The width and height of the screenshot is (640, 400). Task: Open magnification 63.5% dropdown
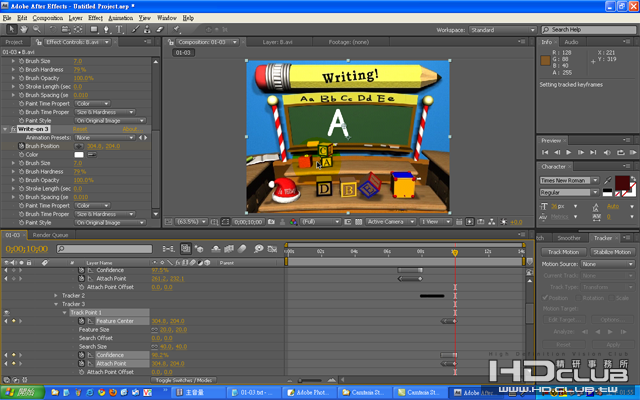point(191,222)
